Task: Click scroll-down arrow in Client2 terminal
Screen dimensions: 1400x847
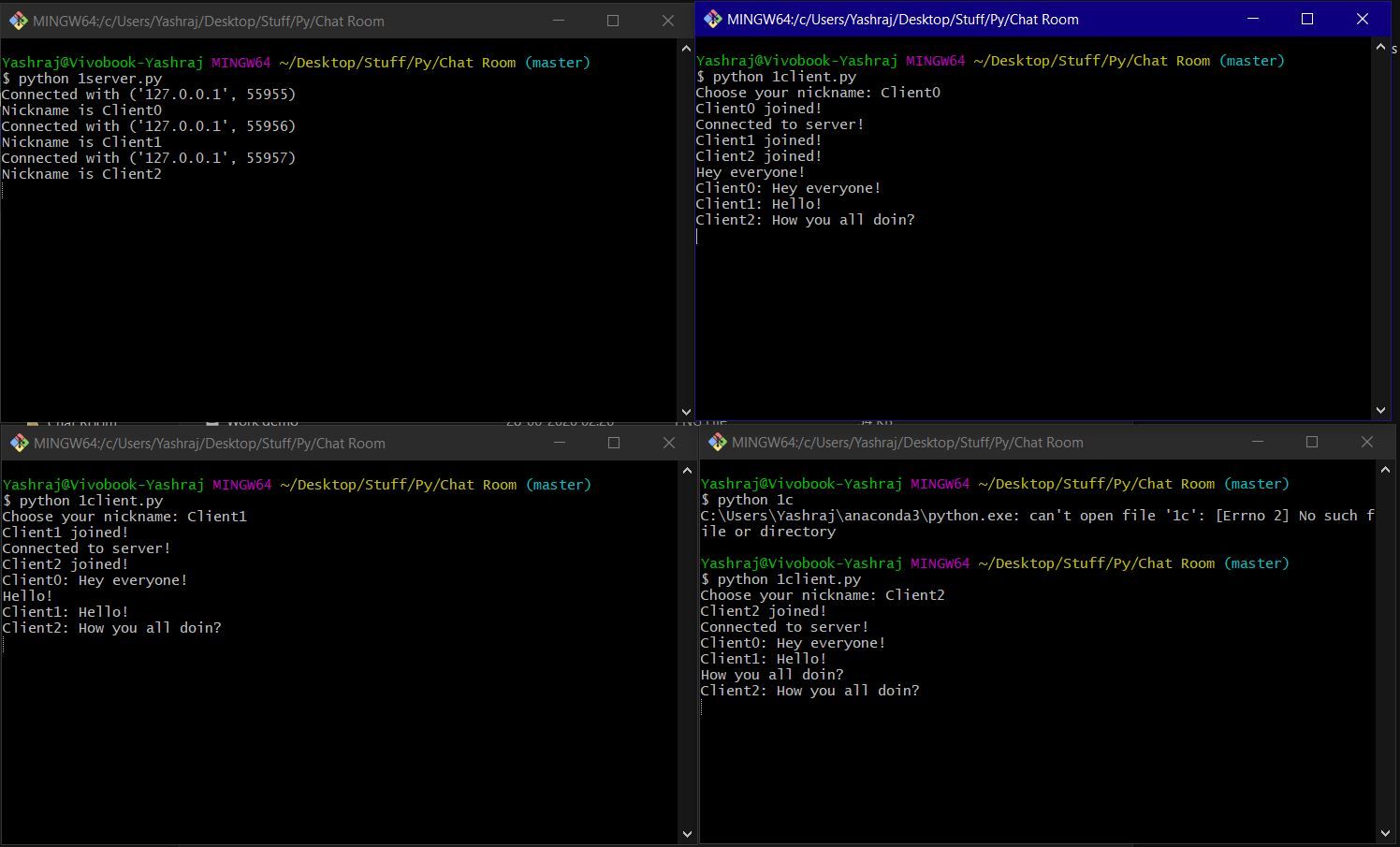Action: 1385,833
